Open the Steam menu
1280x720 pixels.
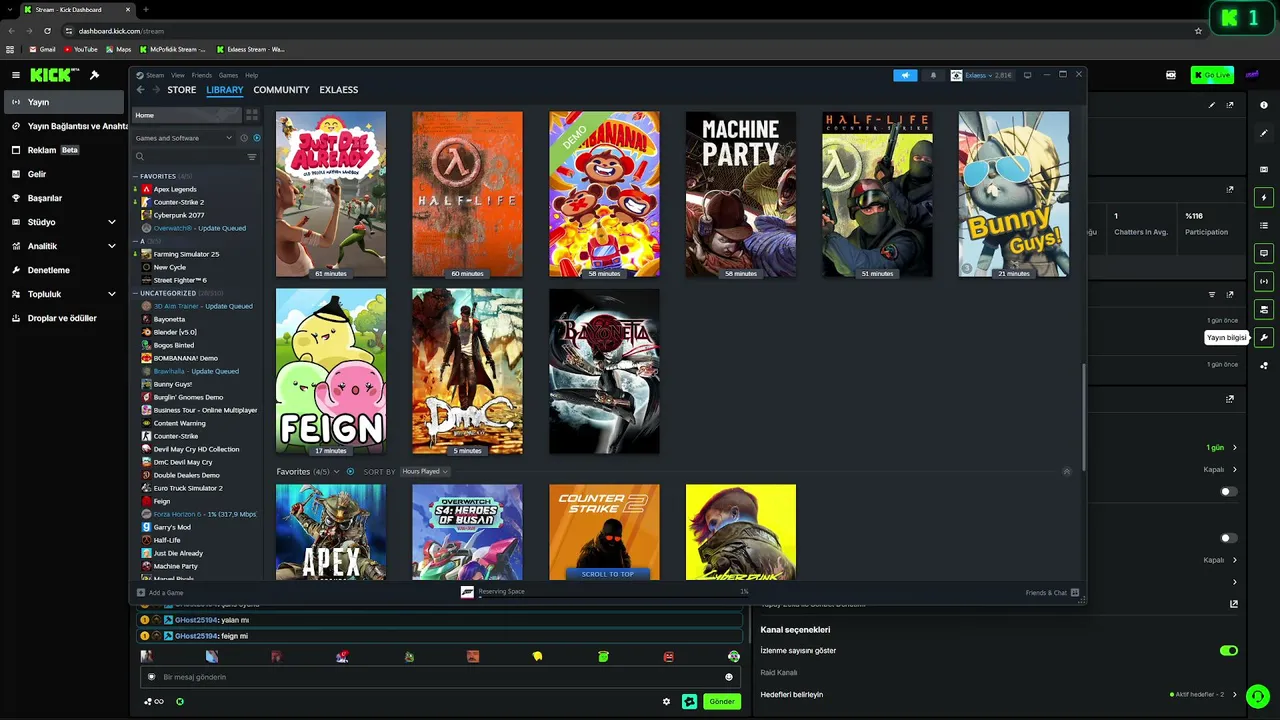[x=151, y=75]
